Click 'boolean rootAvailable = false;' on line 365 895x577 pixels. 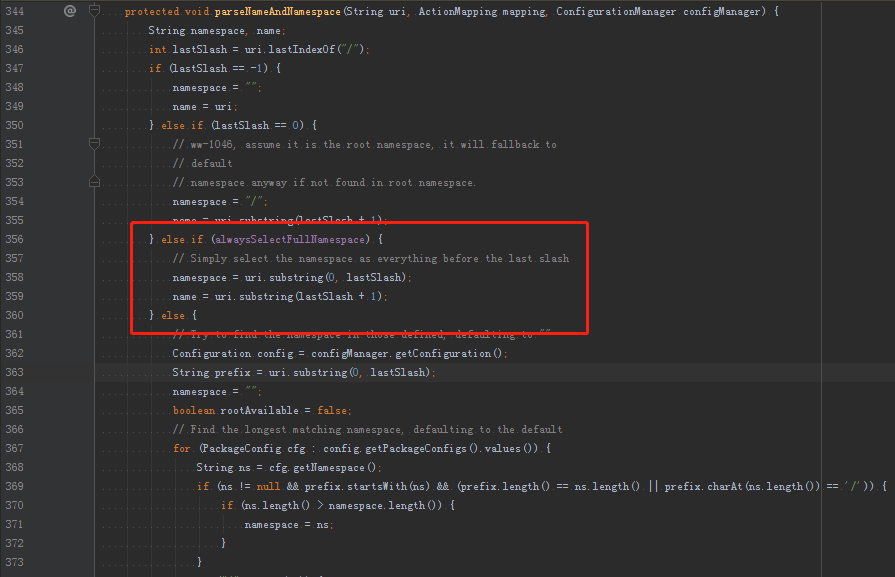click(x=262, y=410)
